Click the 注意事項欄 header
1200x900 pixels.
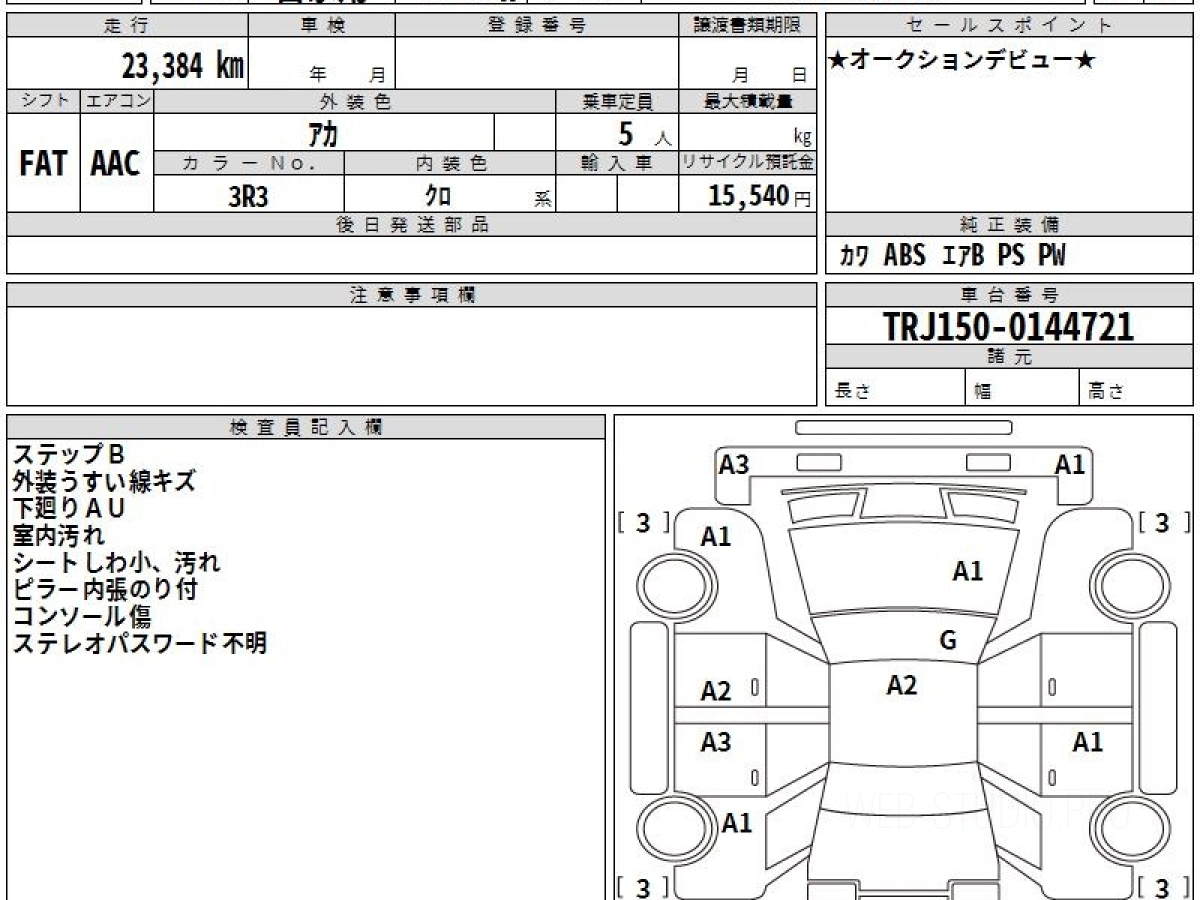click(x=412, y=295)
